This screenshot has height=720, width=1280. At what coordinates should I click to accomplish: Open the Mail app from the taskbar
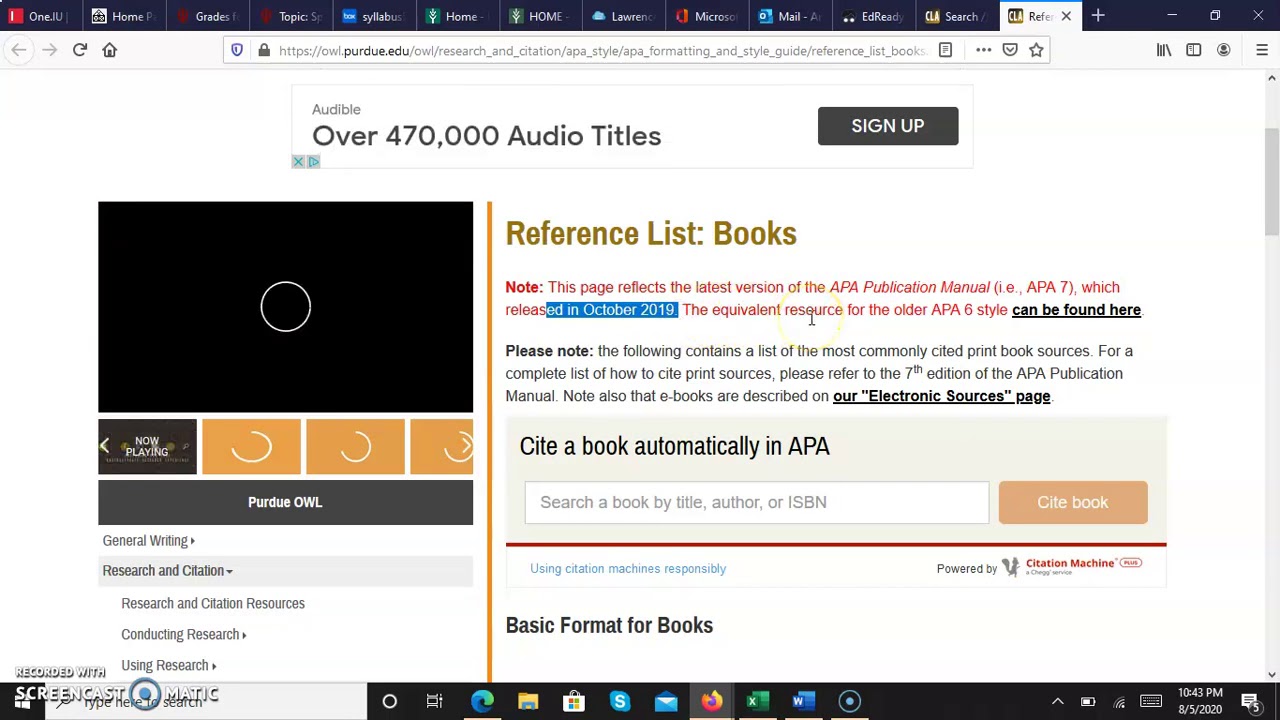point(666,701)
